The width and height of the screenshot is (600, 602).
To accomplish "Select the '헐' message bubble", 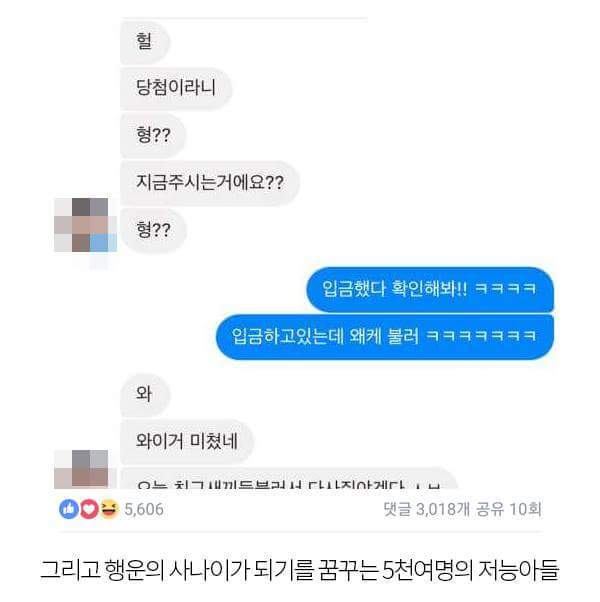I will 145,41.
